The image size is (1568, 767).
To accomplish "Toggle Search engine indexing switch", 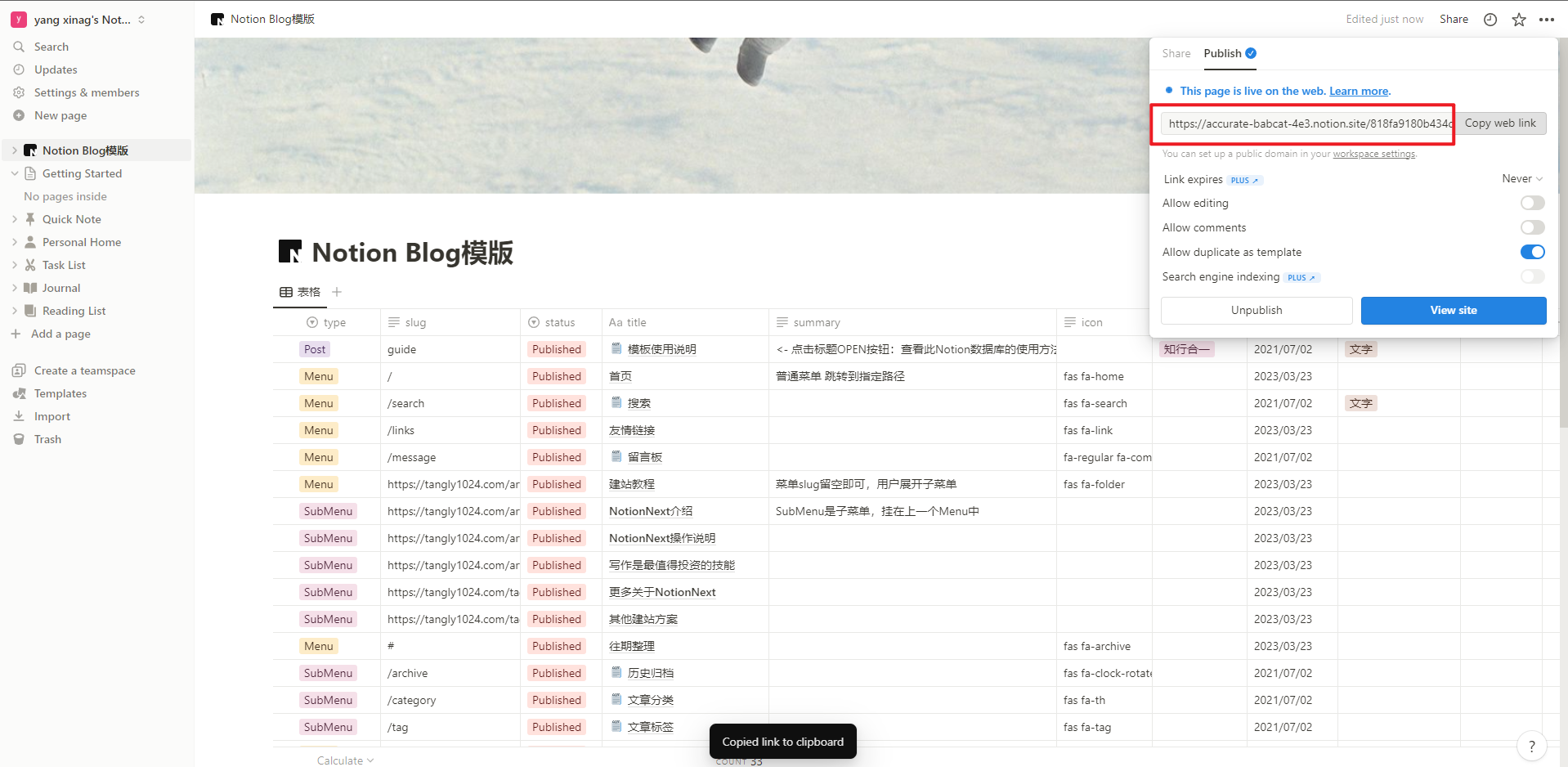I will [x=1532, y=276].
